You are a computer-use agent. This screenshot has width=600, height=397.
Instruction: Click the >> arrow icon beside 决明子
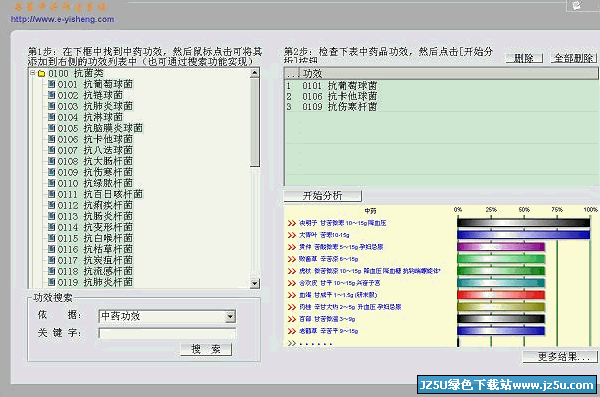(292, 223)
